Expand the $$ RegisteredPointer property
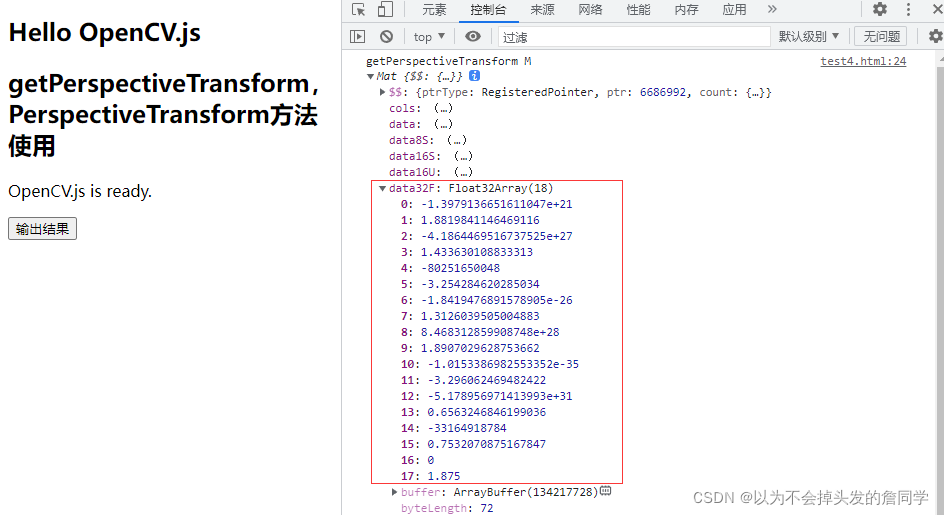The width and height of the screenshot is (944, 515). pos(382,92)
